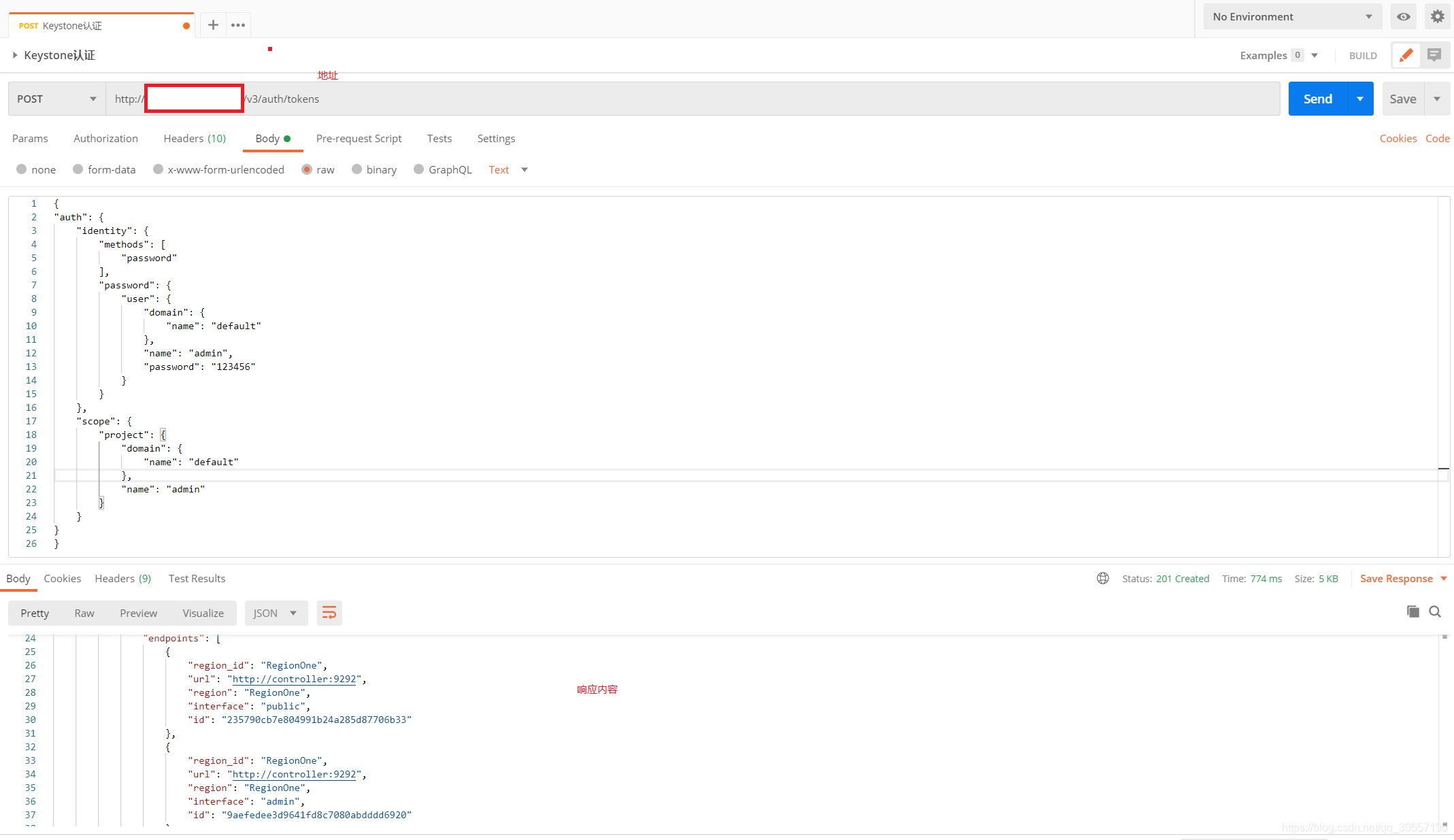Open manage environments gear icon
This screenshot has width=1454, height=840.
(x=1437, y=17)
